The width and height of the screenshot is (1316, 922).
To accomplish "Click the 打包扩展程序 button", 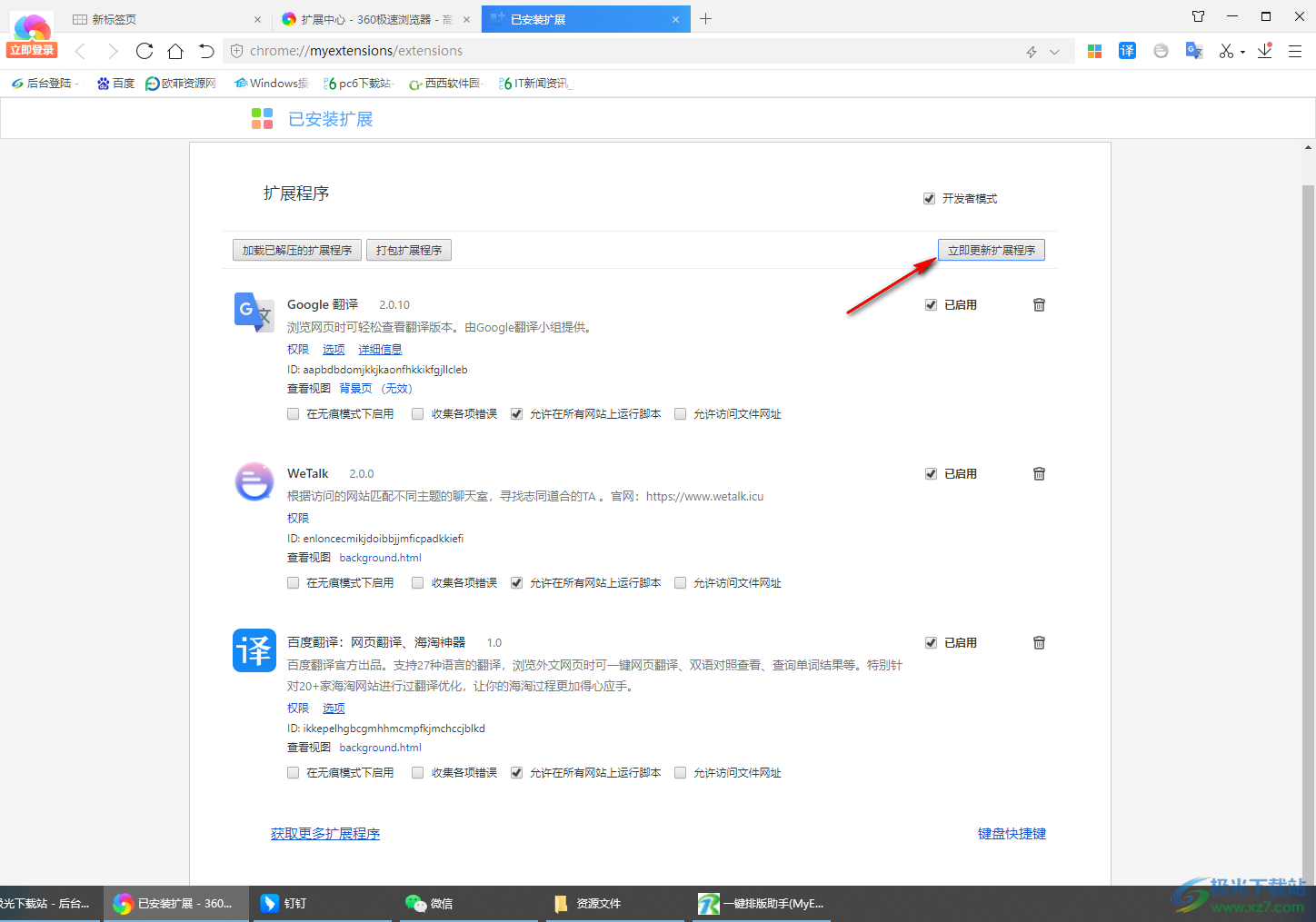I will pos(409,251).
